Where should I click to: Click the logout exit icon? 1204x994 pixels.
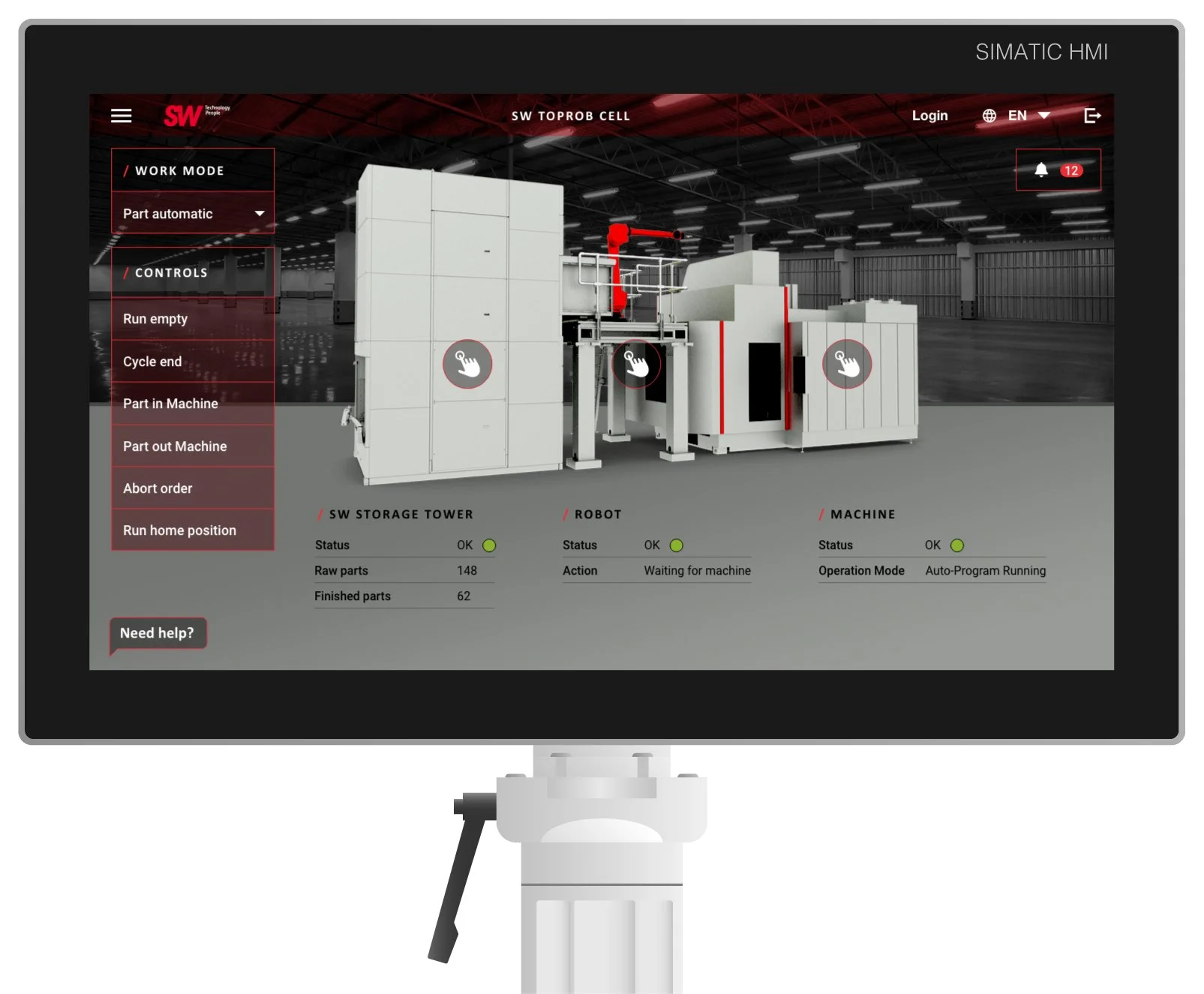pos(1092,116)
